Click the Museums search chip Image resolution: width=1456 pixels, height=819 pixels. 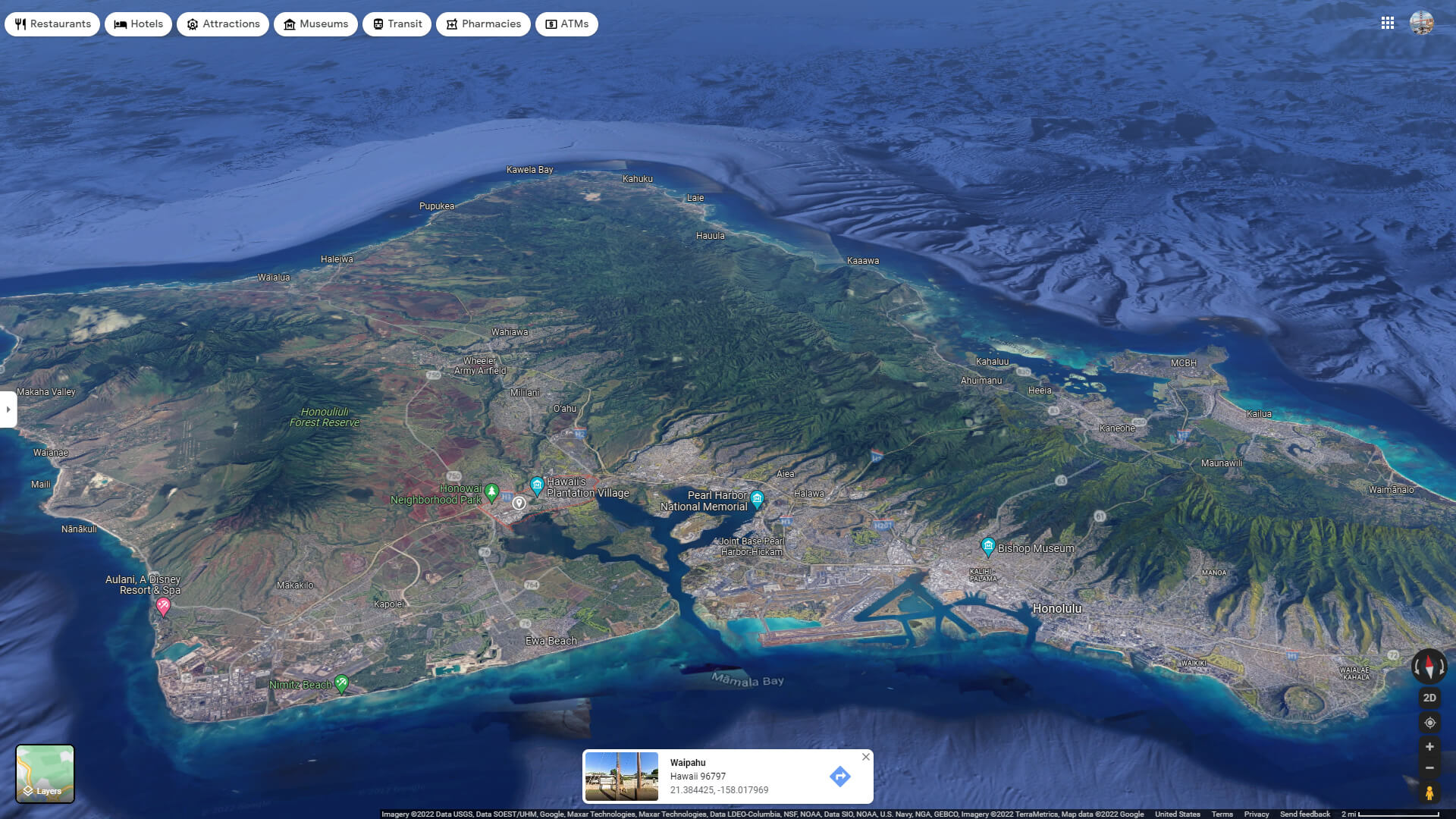[x=315, y=24]
